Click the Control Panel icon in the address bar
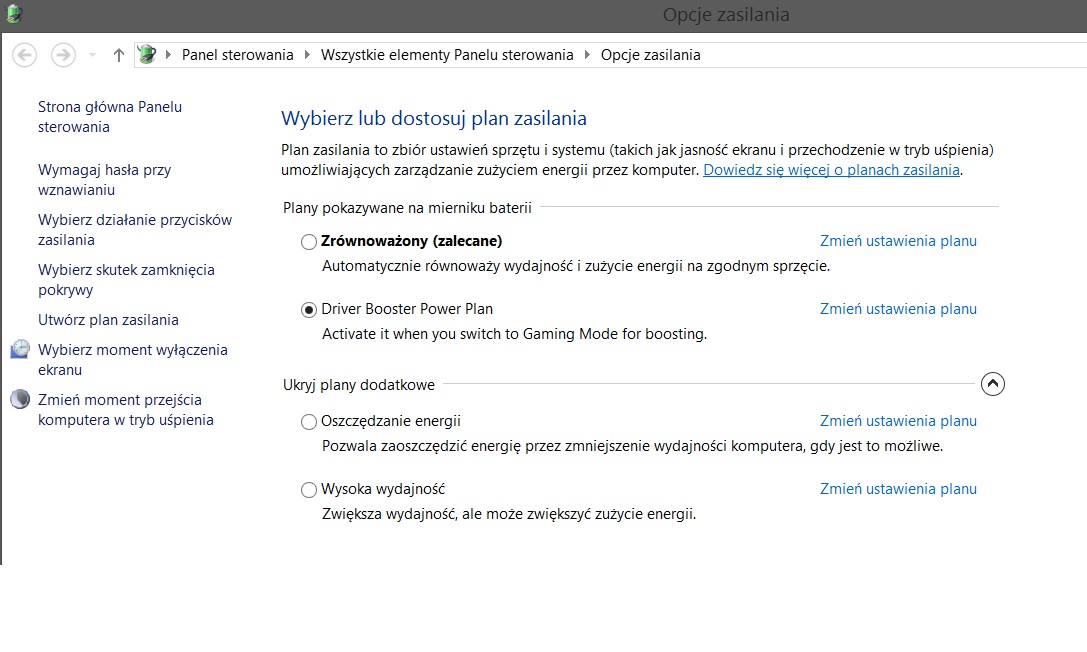1087x652 pixels. (147, 55)
